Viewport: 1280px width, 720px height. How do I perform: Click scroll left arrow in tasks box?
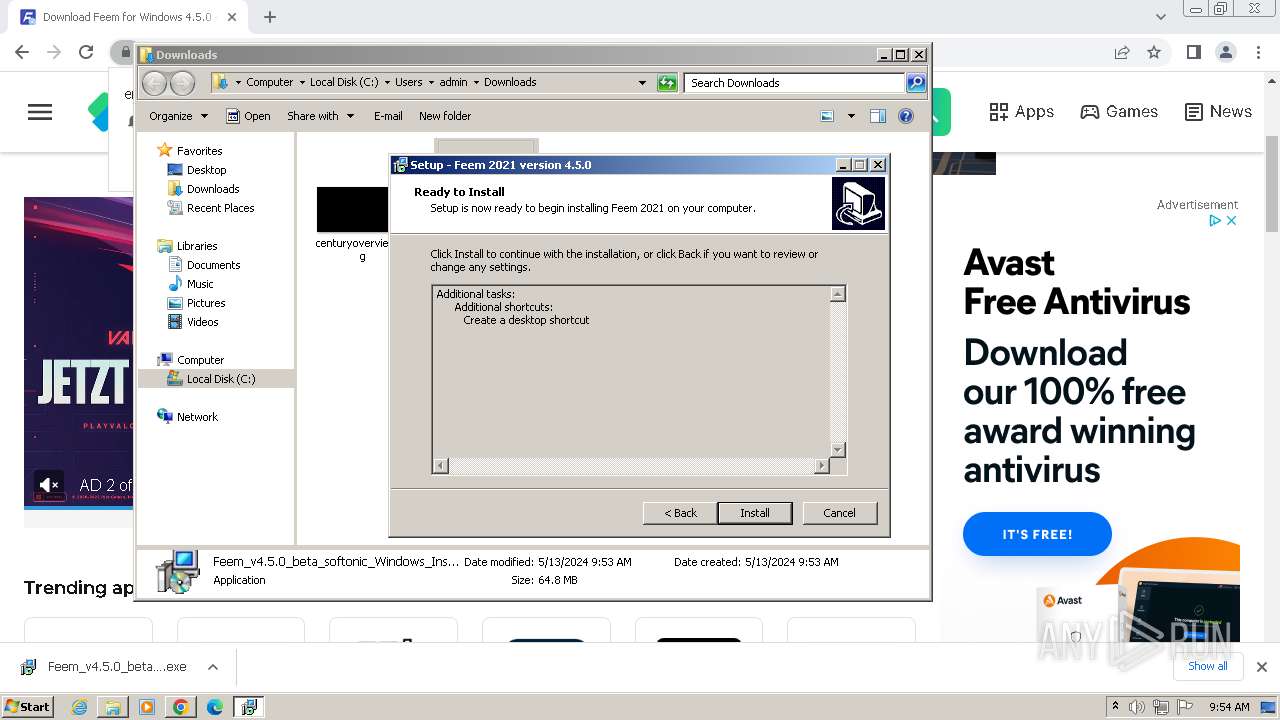[441, 466]
